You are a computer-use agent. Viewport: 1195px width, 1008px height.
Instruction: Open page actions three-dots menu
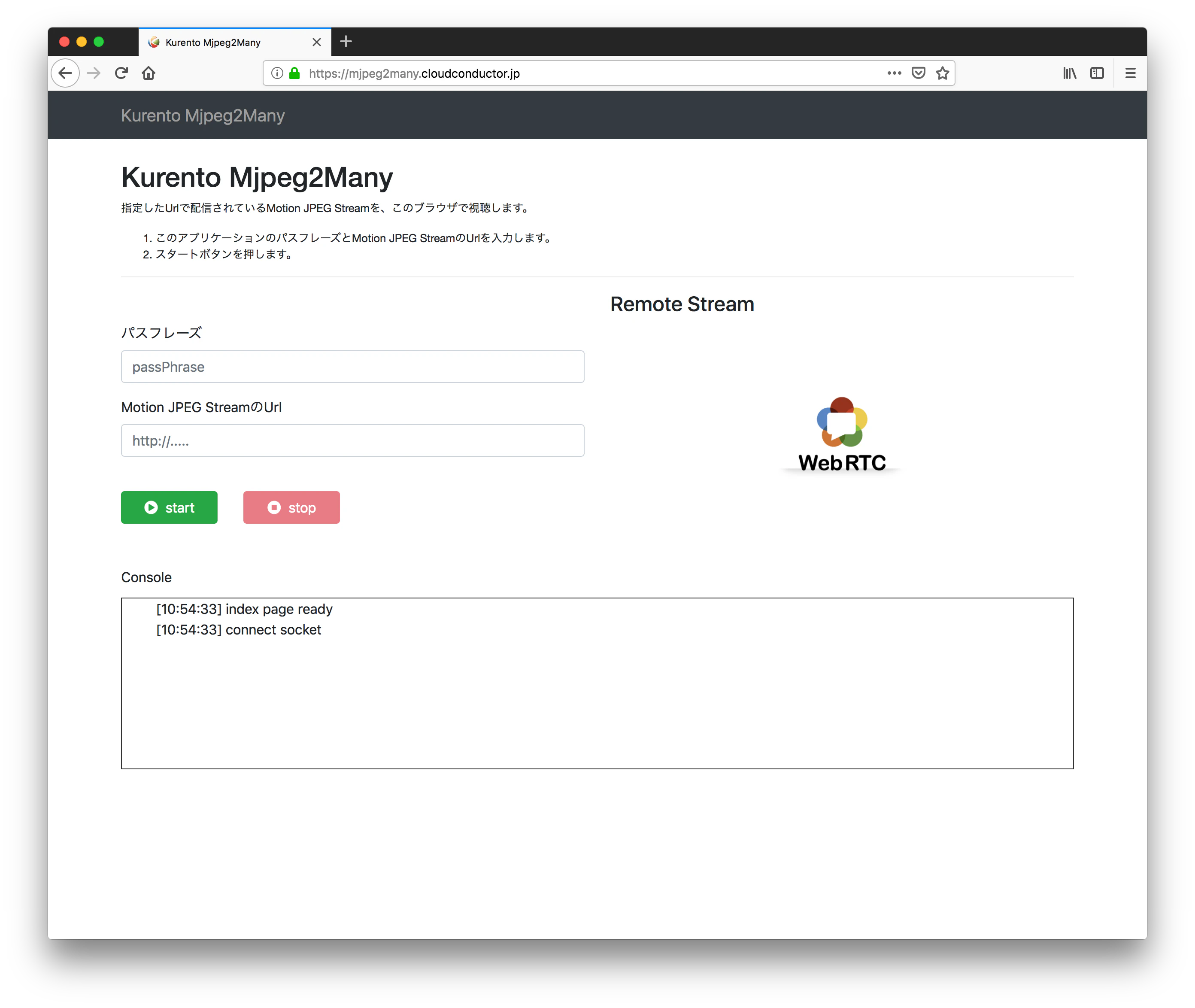pos(894,73)
